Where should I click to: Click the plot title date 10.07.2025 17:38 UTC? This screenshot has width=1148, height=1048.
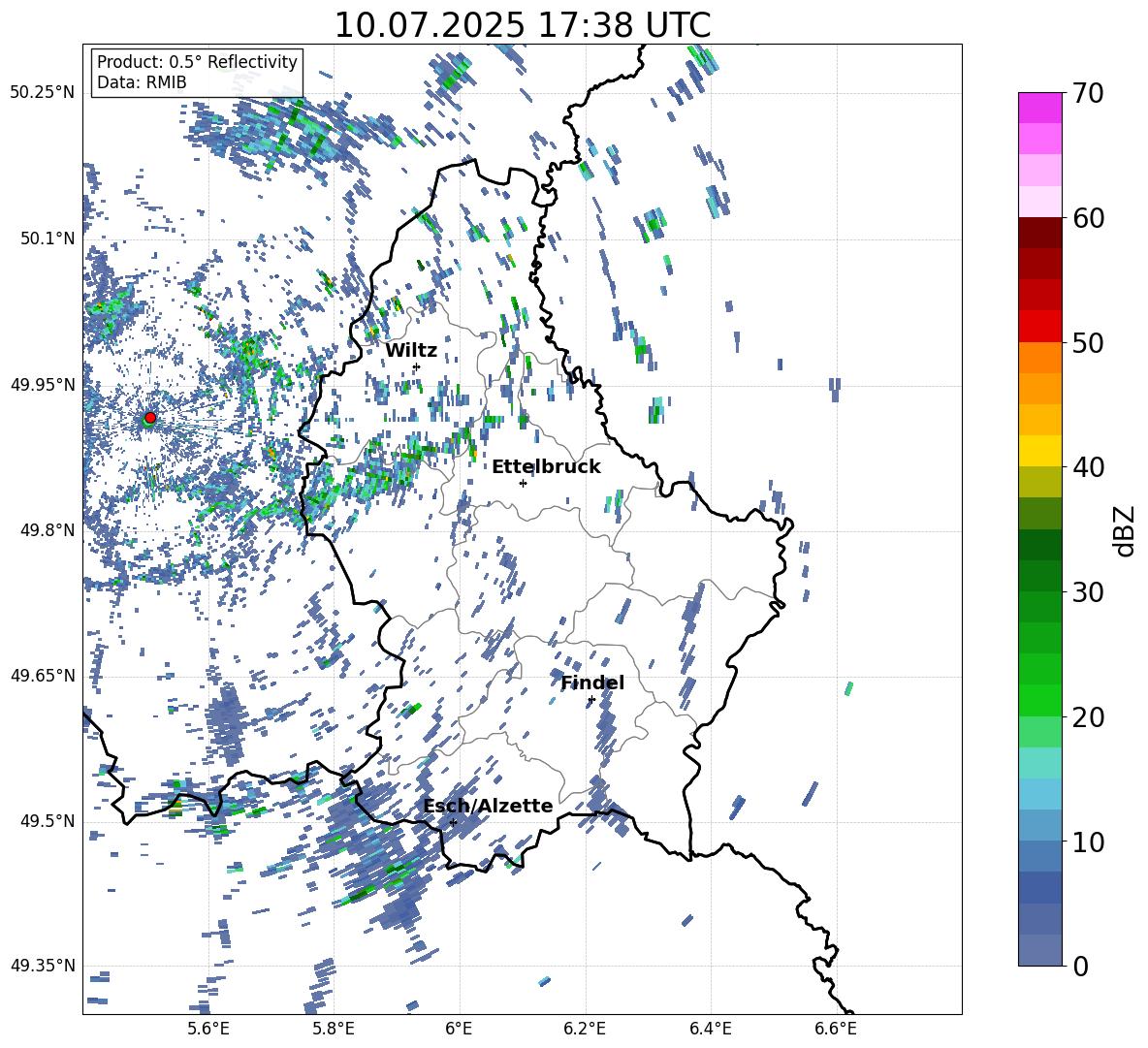coord(522,25)
